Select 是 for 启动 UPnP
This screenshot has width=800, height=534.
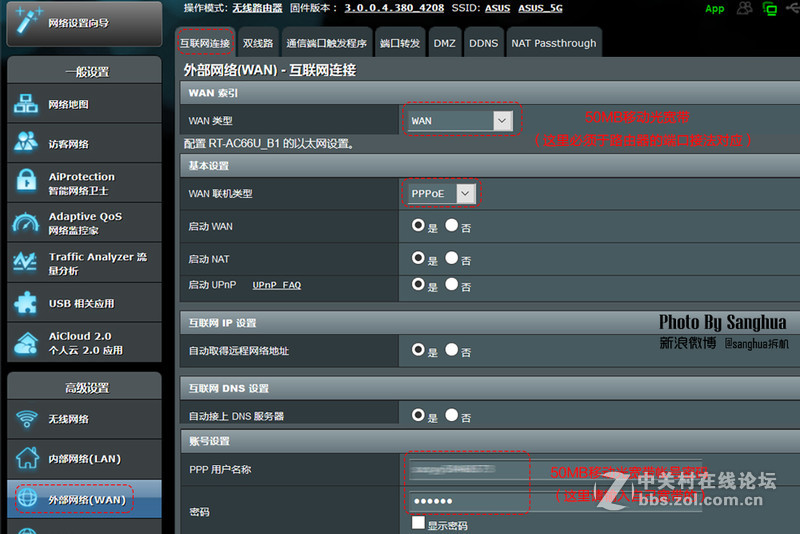(418, 284)
